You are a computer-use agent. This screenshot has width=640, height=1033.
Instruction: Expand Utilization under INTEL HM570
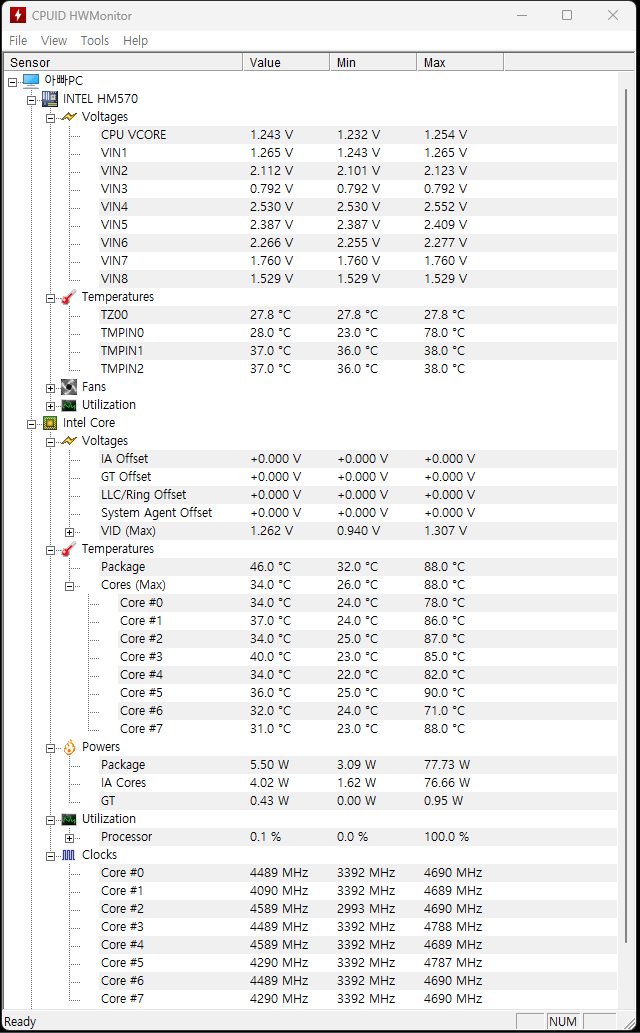pos(50,406)
